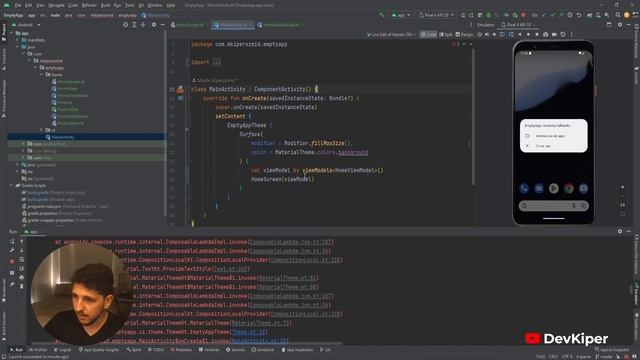
Task: Click the Project vertical side tab
Action: pyautogui.click(x=4, y=31)
